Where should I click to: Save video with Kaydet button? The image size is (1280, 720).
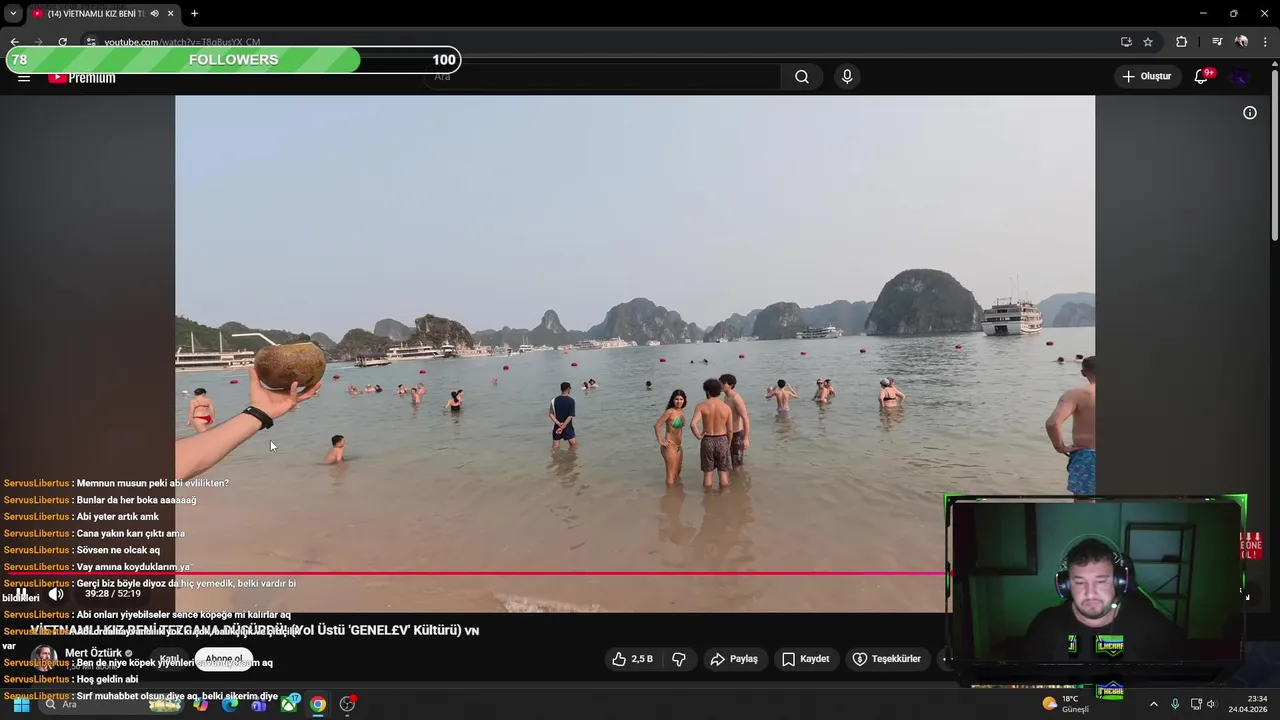pyautogui.click(x=806, y=659)
